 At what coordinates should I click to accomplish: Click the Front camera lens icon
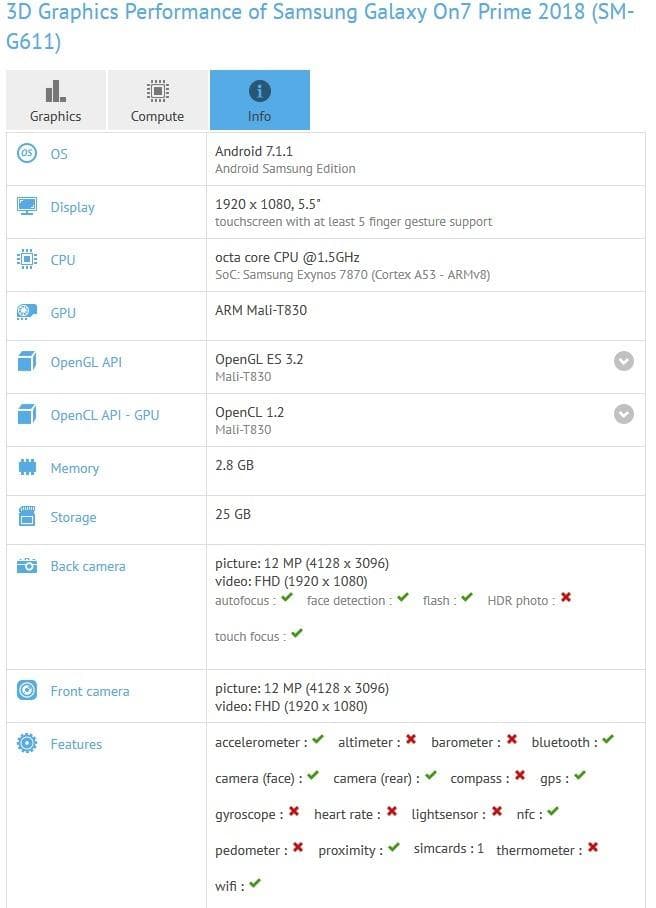[x=27, y=690]
